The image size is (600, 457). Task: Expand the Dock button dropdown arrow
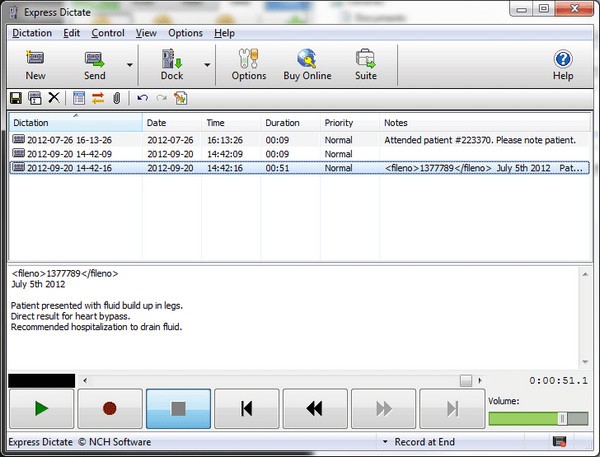(207, 65)
